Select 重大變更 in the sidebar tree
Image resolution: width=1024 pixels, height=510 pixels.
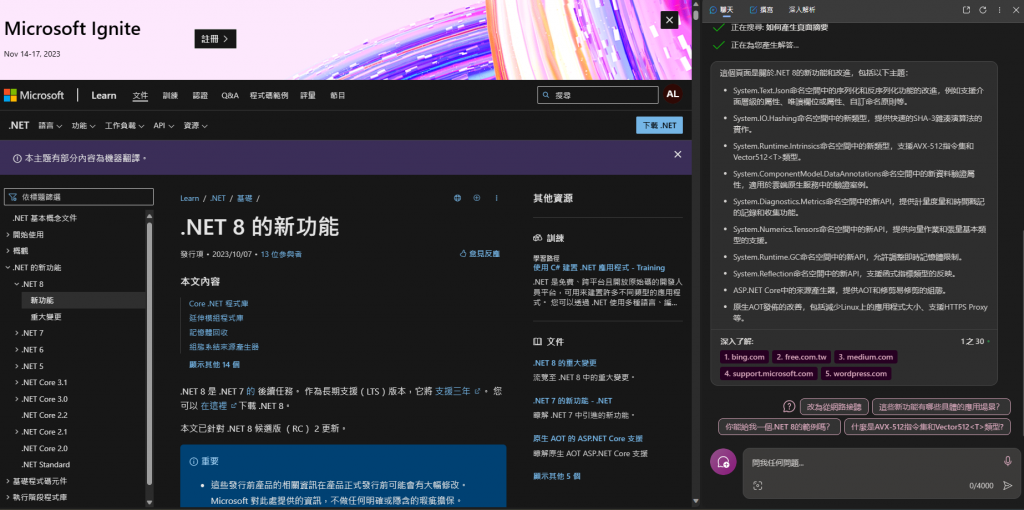pos(46,317)
